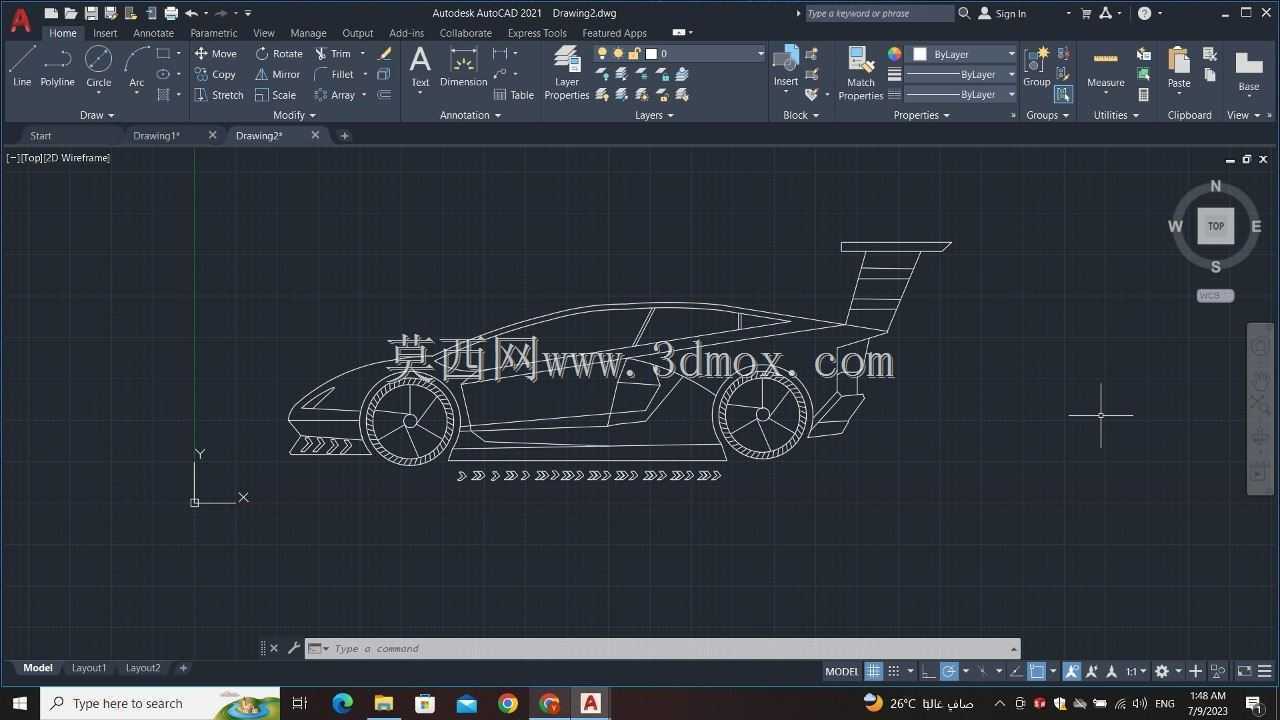Image resolution: width=1280 pixels, height=720 pixels.
Task: Select the Arc tool
Action: tap(137, 67)
